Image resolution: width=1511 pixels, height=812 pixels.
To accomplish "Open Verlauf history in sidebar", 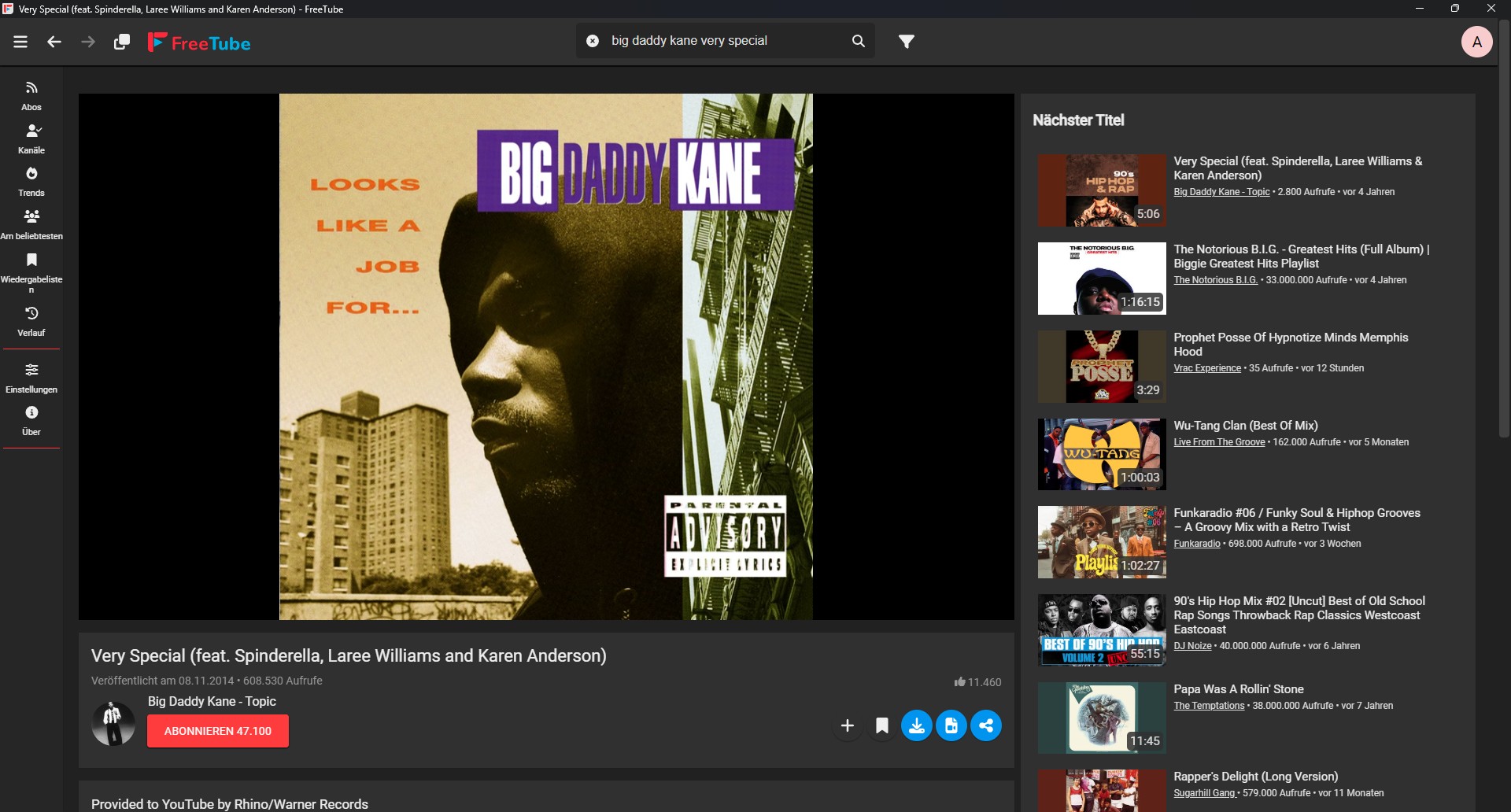I will 31,321.
